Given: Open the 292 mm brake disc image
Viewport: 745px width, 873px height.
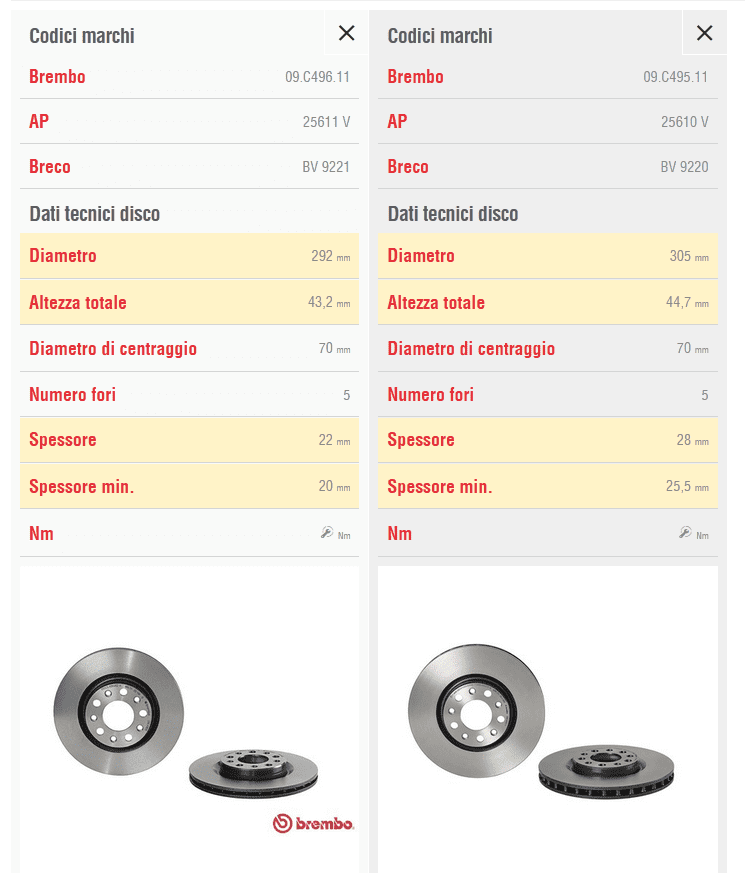Looking at the screenshot, I should tap(189, 719).
